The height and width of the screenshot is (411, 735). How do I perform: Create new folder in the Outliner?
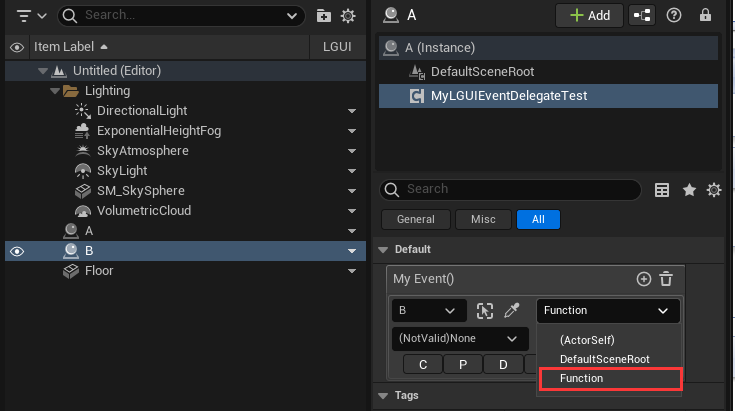tap(324, 16)
